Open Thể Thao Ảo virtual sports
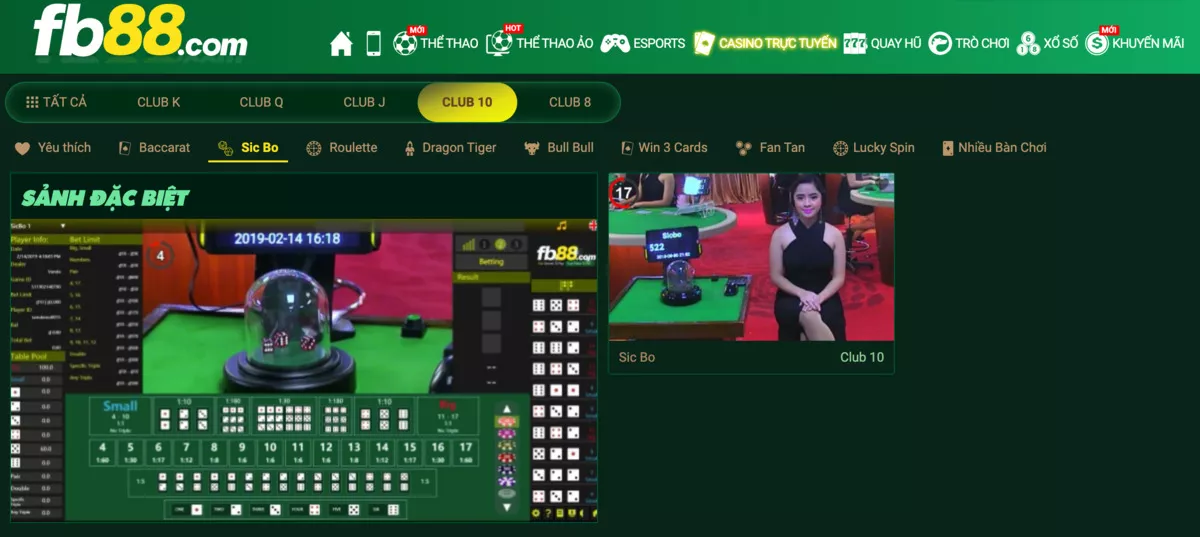This screenshot has height=537, width=1200. (x=540, y=43)
